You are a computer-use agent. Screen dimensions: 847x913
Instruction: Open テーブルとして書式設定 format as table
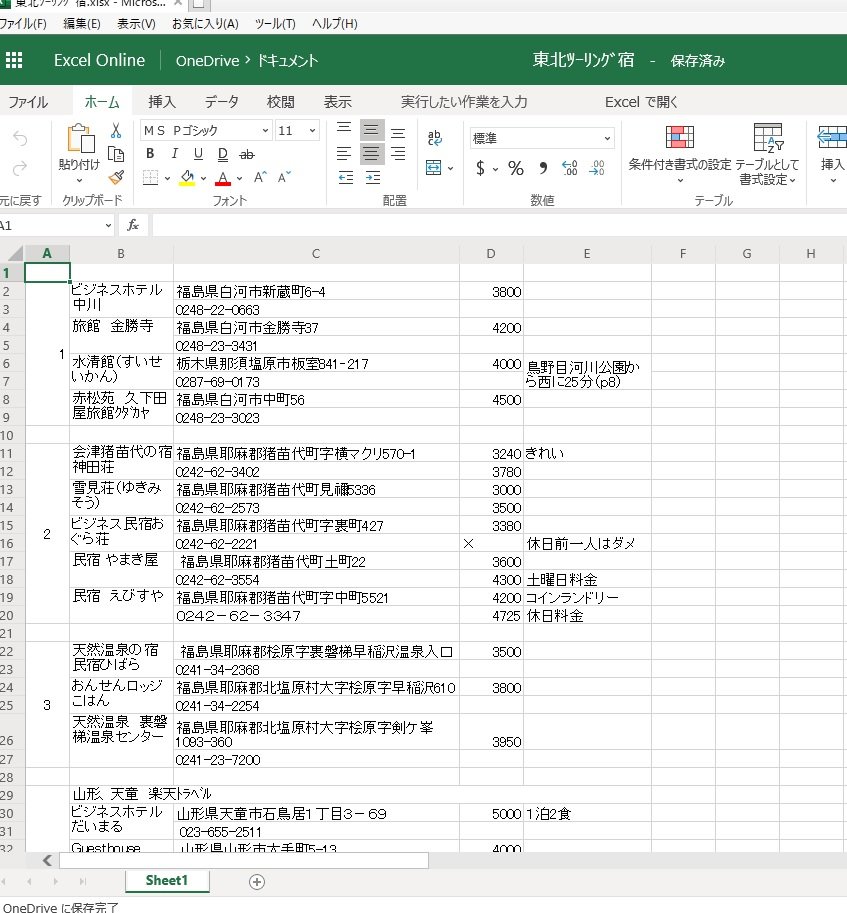coord(767,154)
